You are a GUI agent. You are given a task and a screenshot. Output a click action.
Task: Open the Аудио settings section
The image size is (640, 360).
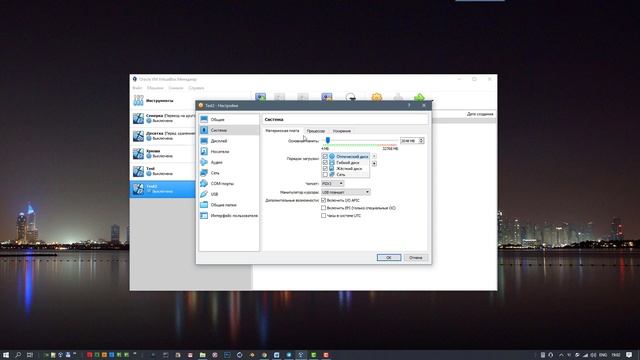tap(229, 162)
